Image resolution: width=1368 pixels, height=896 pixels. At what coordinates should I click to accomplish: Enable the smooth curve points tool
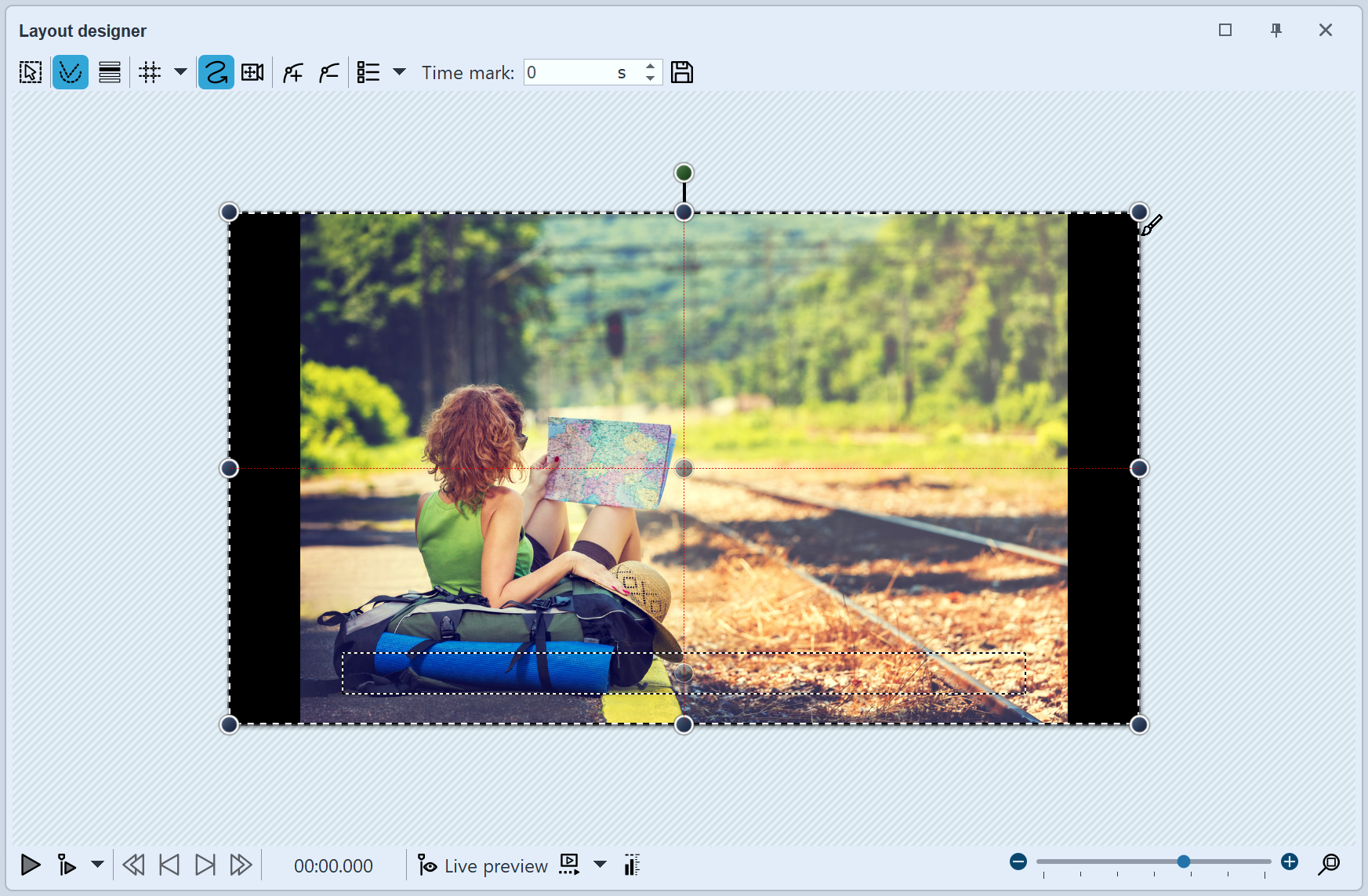[71, 72]
